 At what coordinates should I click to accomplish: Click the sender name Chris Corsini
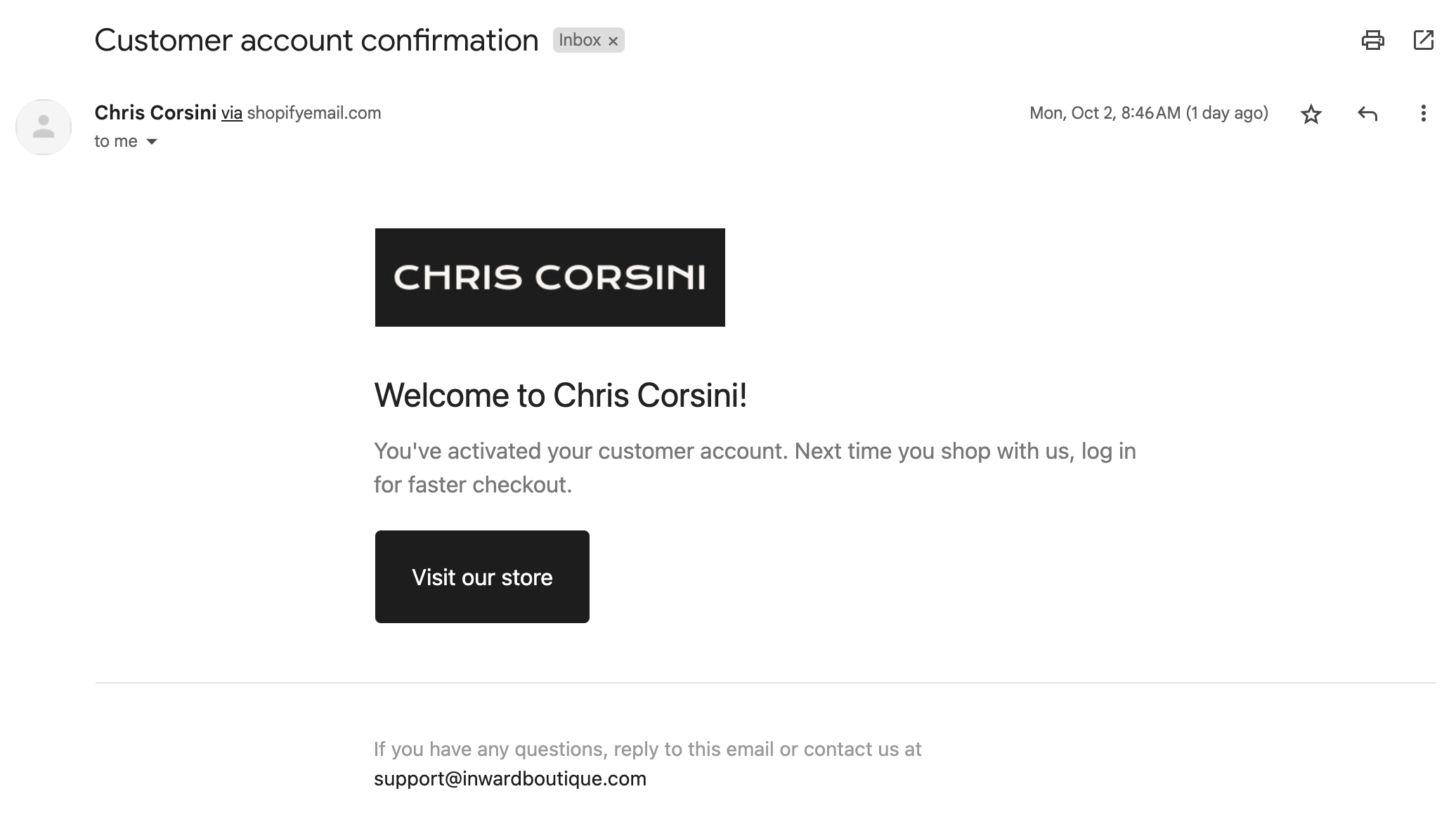click(x=155, y=113)
